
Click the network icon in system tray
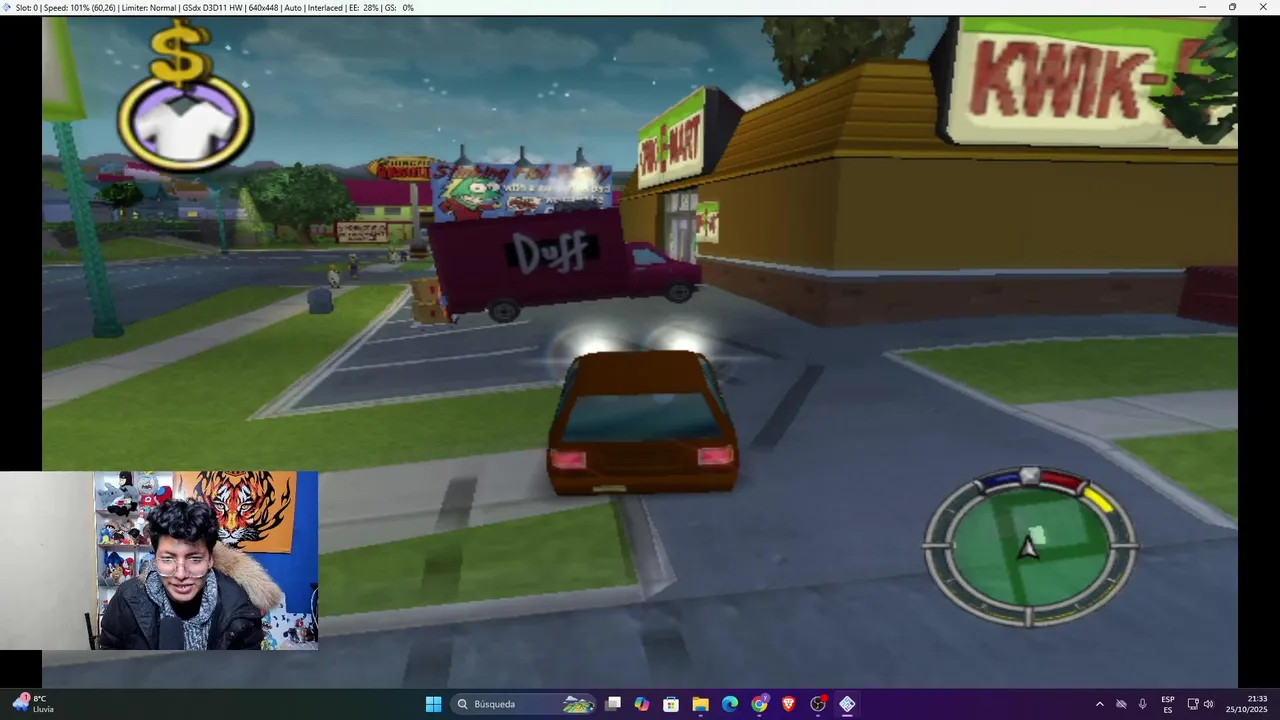[1193, 704]
